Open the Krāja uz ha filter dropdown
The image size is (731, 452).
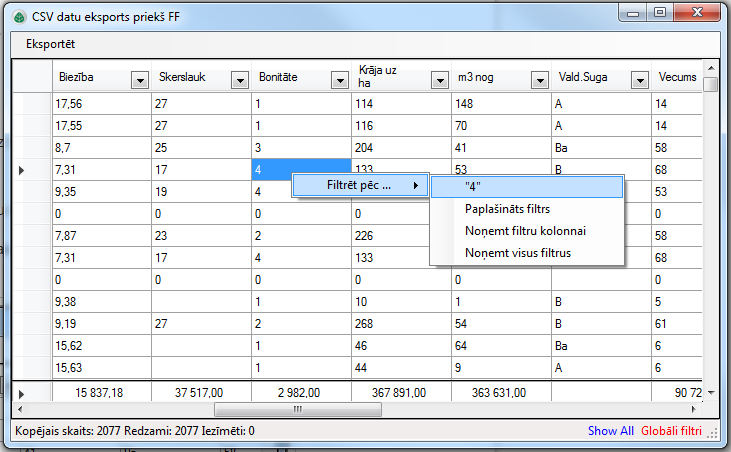pos(440,79)
